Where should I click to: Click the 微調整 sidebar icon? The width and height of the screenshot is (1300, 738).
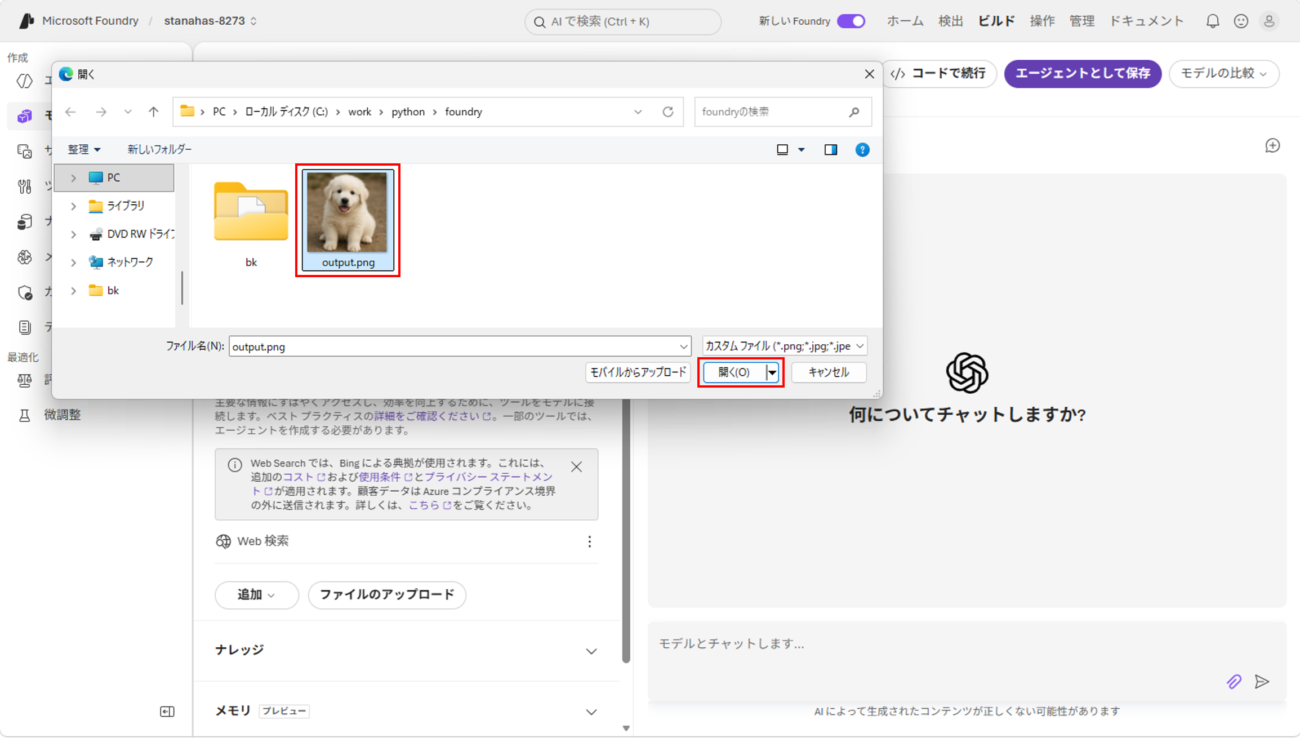pos(25,415)
